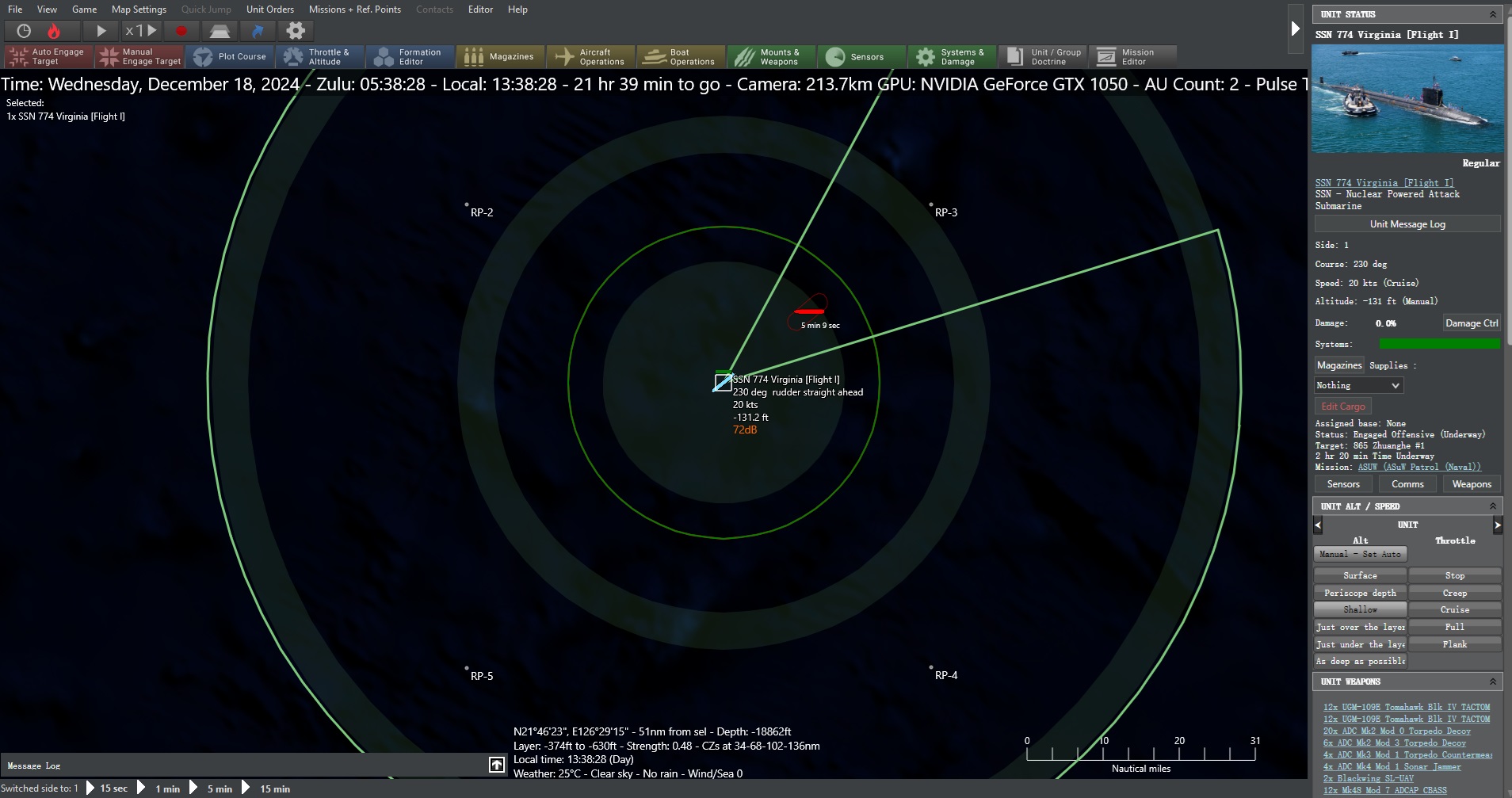1512x798 pixels.
Task: Open Throttle & Altitude window
Action: click(320, 56)
